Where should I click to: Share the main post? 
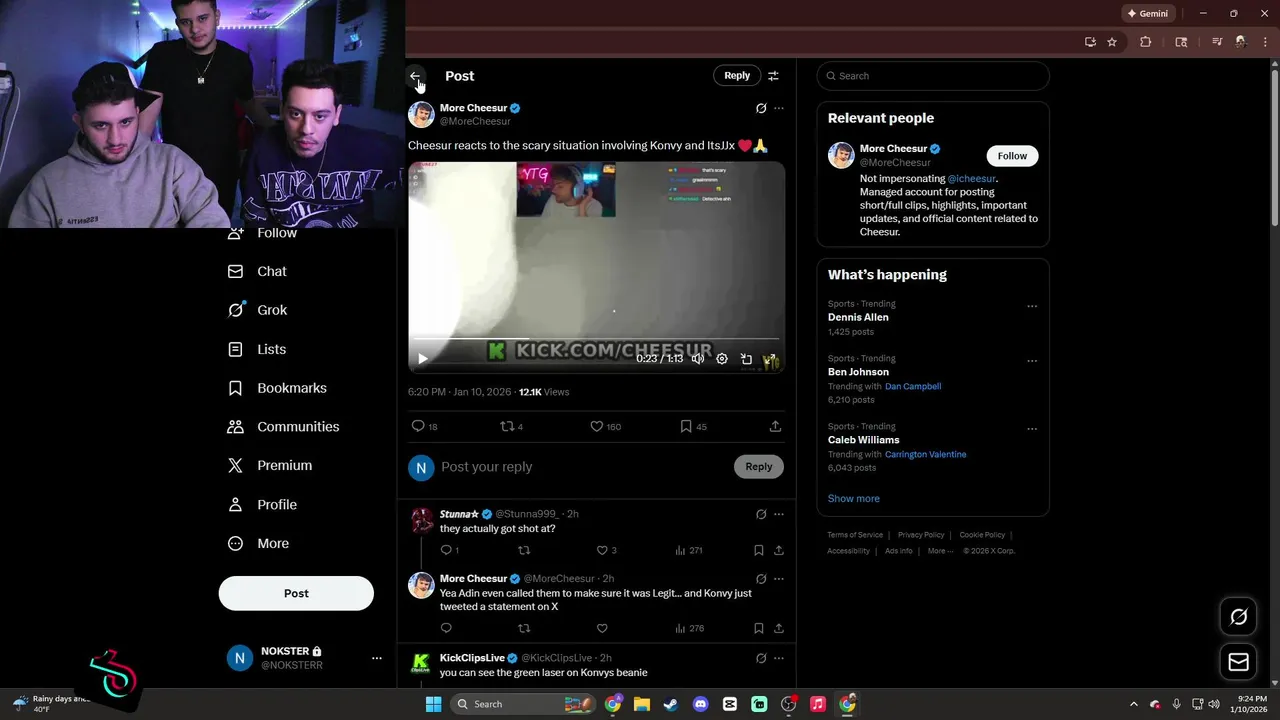pyautogui.click(x=775, y=426)
